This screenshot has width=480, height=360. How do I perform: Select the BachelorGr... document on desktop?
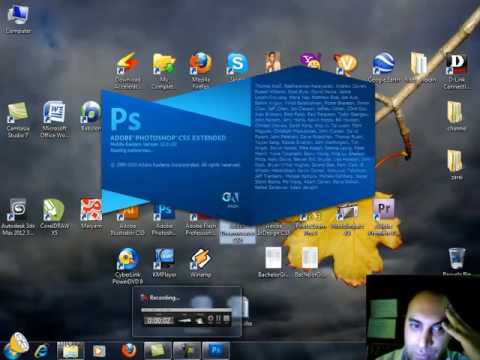click(273, 263)
